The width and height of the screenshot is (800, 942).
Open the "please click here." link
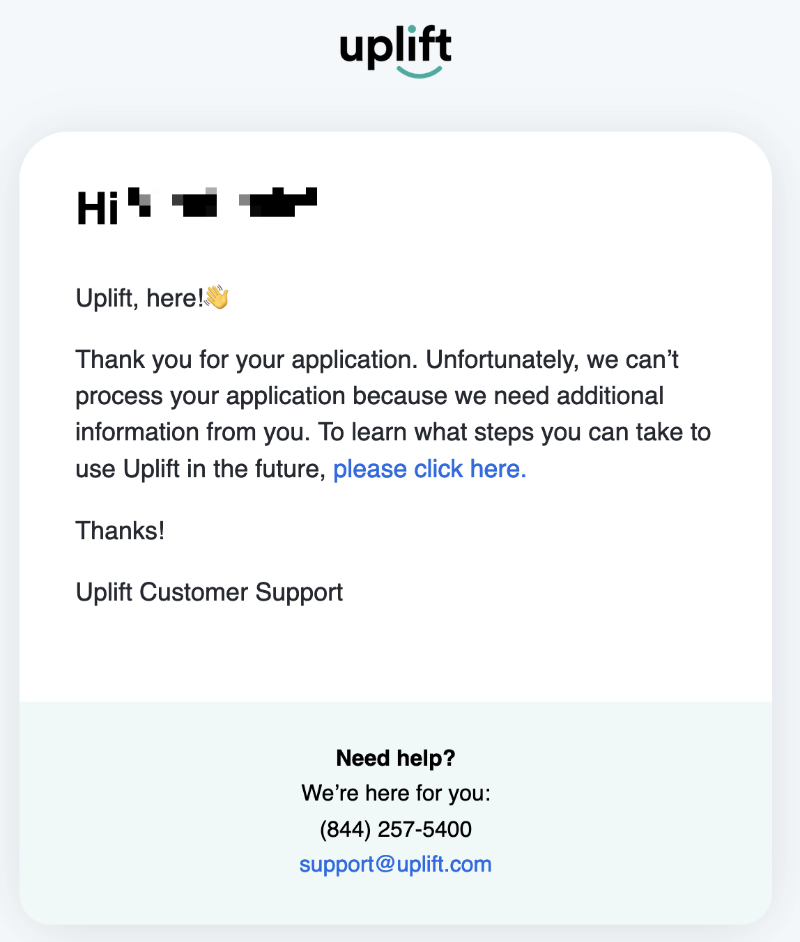click(429, 469)
